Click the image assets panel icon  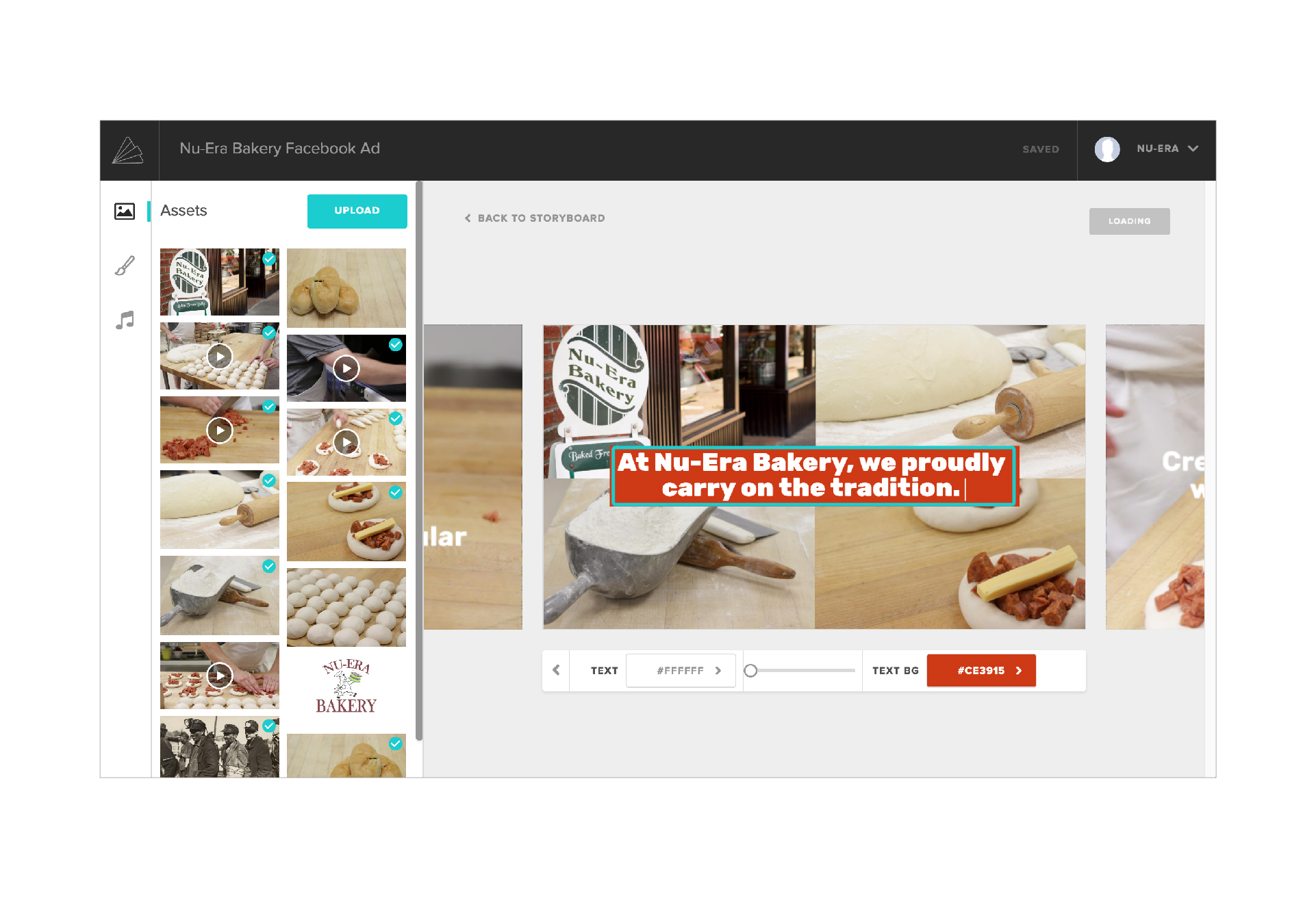[x=125, y=210]
